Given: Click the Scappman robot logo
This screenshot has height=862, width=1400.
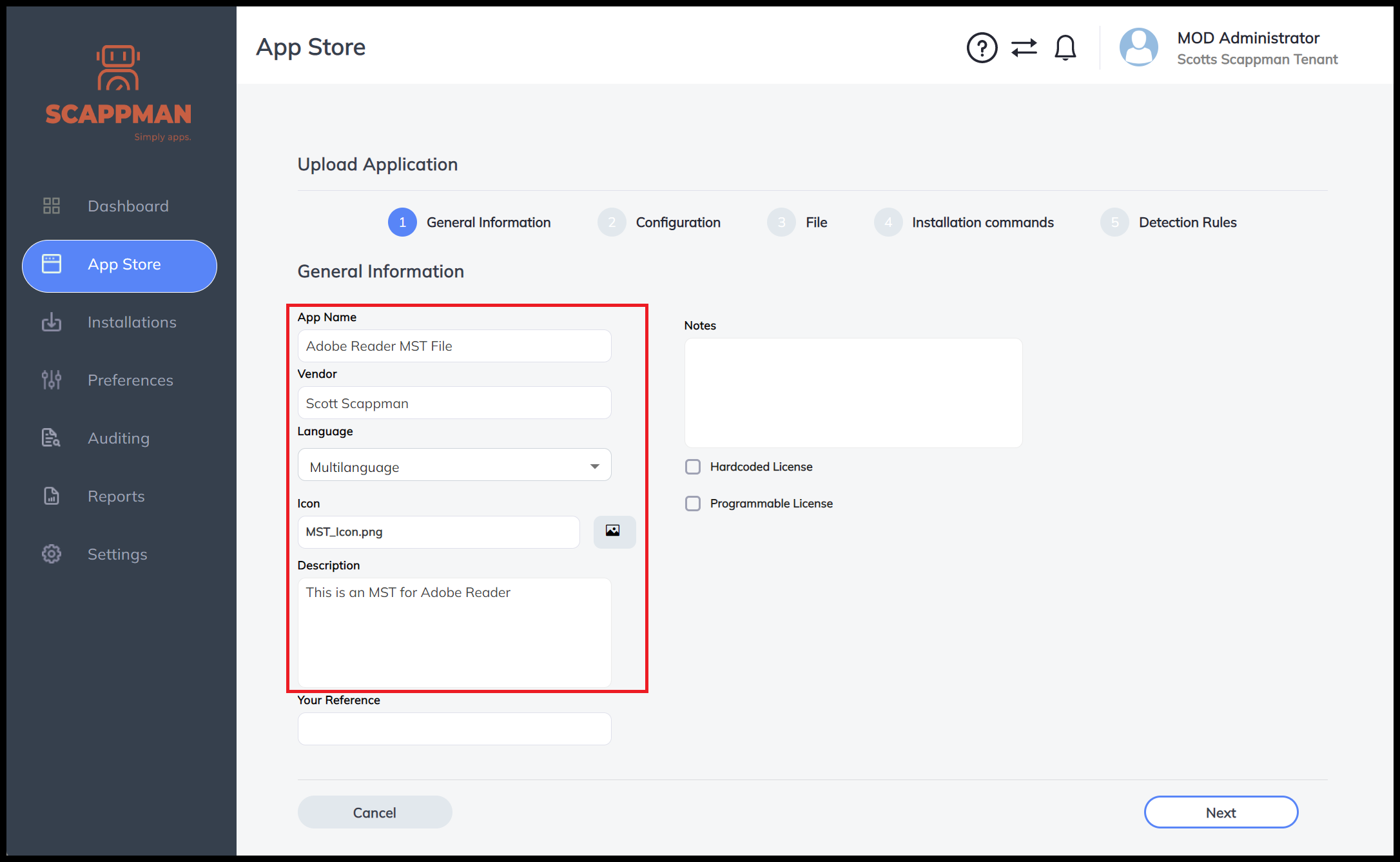Looking at the screenshot, I should point(119,68).
